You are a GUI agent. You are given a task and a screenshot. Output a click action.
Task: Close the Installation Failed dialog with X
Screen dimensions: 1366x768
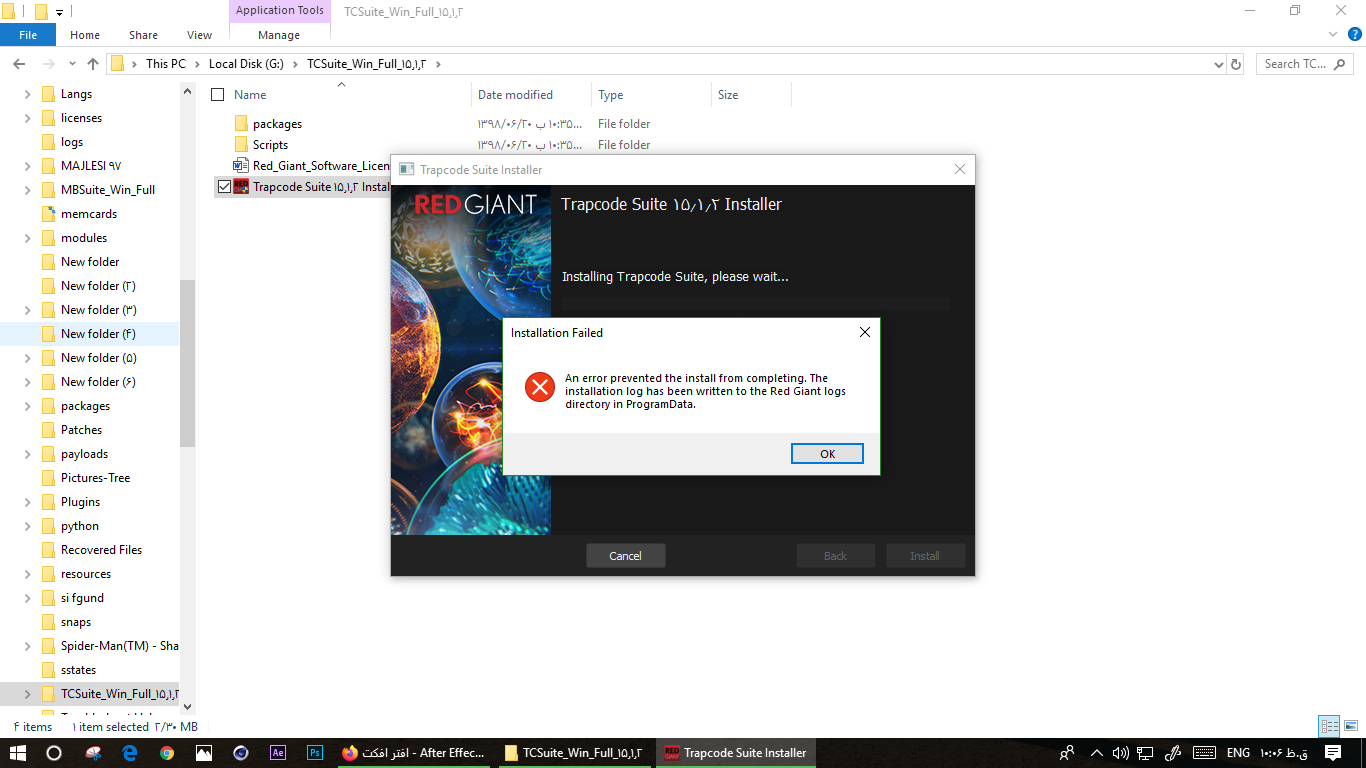pos(865,332)
